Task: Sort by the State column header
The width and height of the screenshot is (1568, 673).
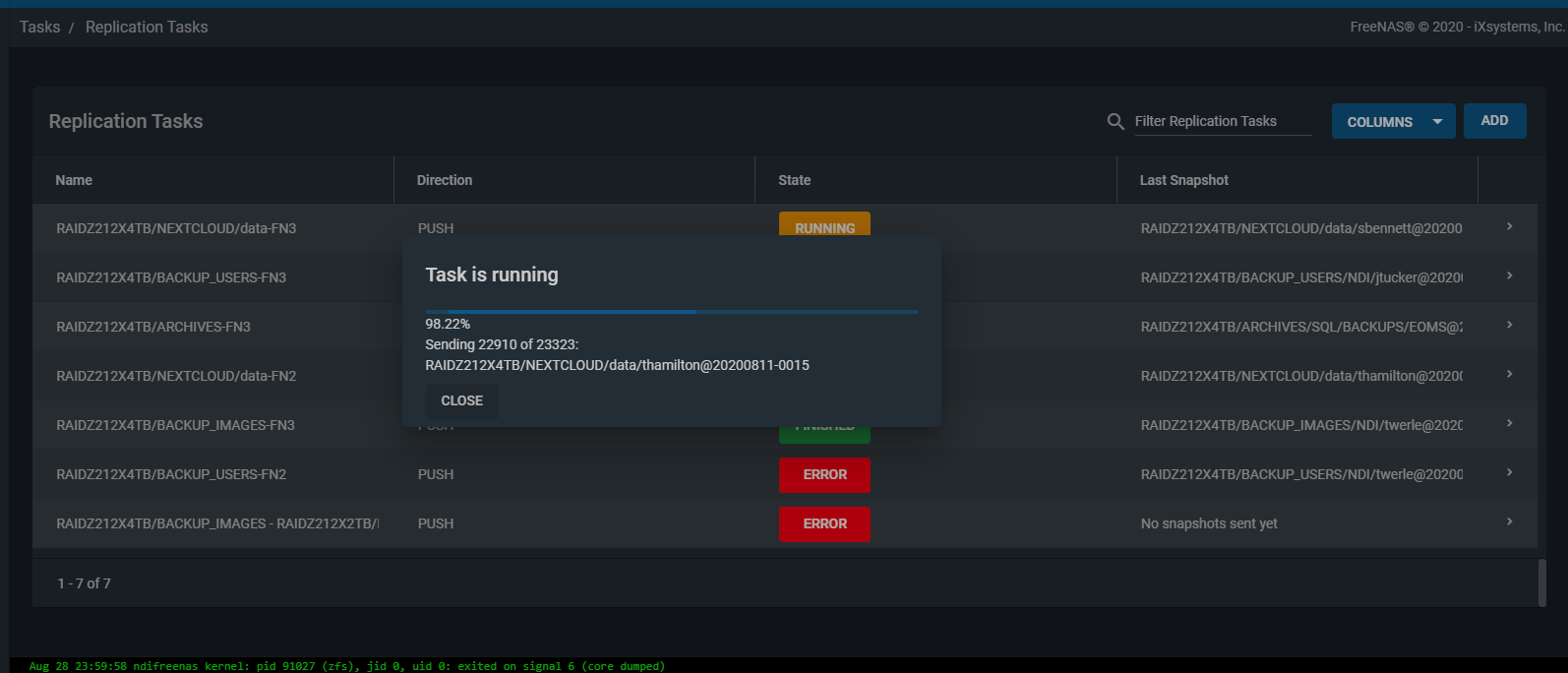Action: pyautogui.click(x=795, y=180)
